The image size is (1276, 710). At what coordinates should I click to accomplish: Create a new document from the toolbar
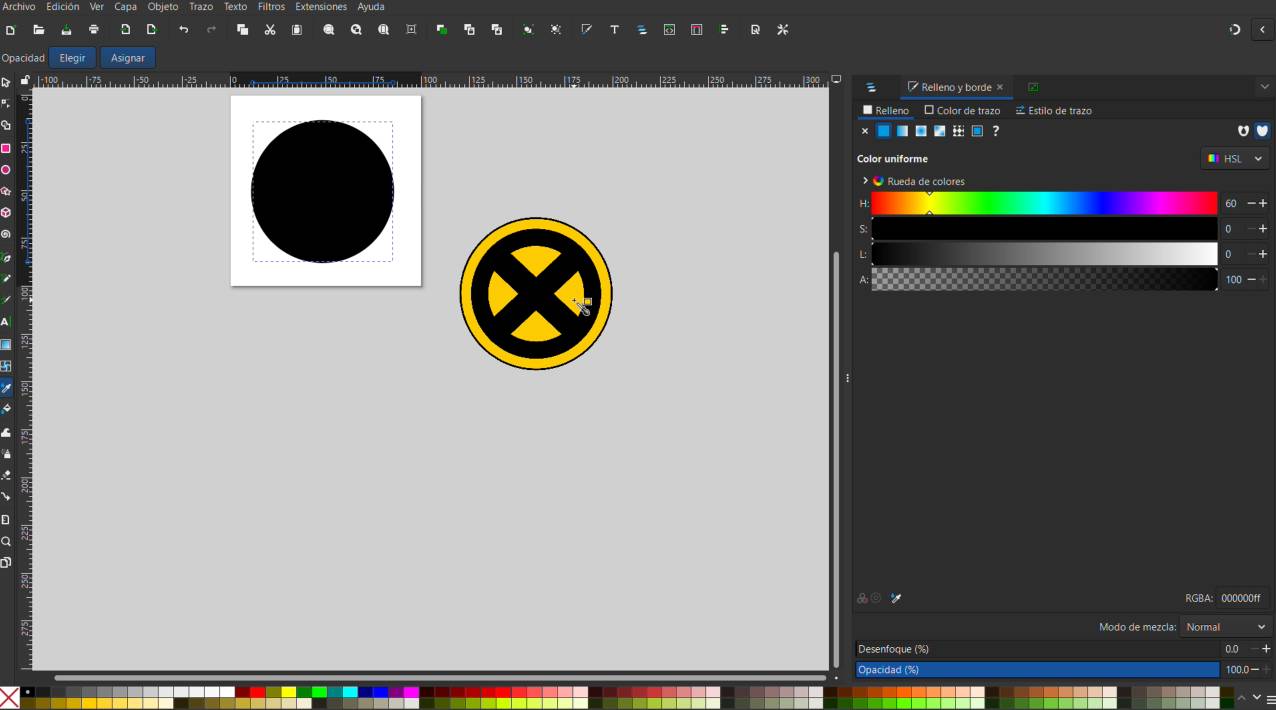coord(10,30)
